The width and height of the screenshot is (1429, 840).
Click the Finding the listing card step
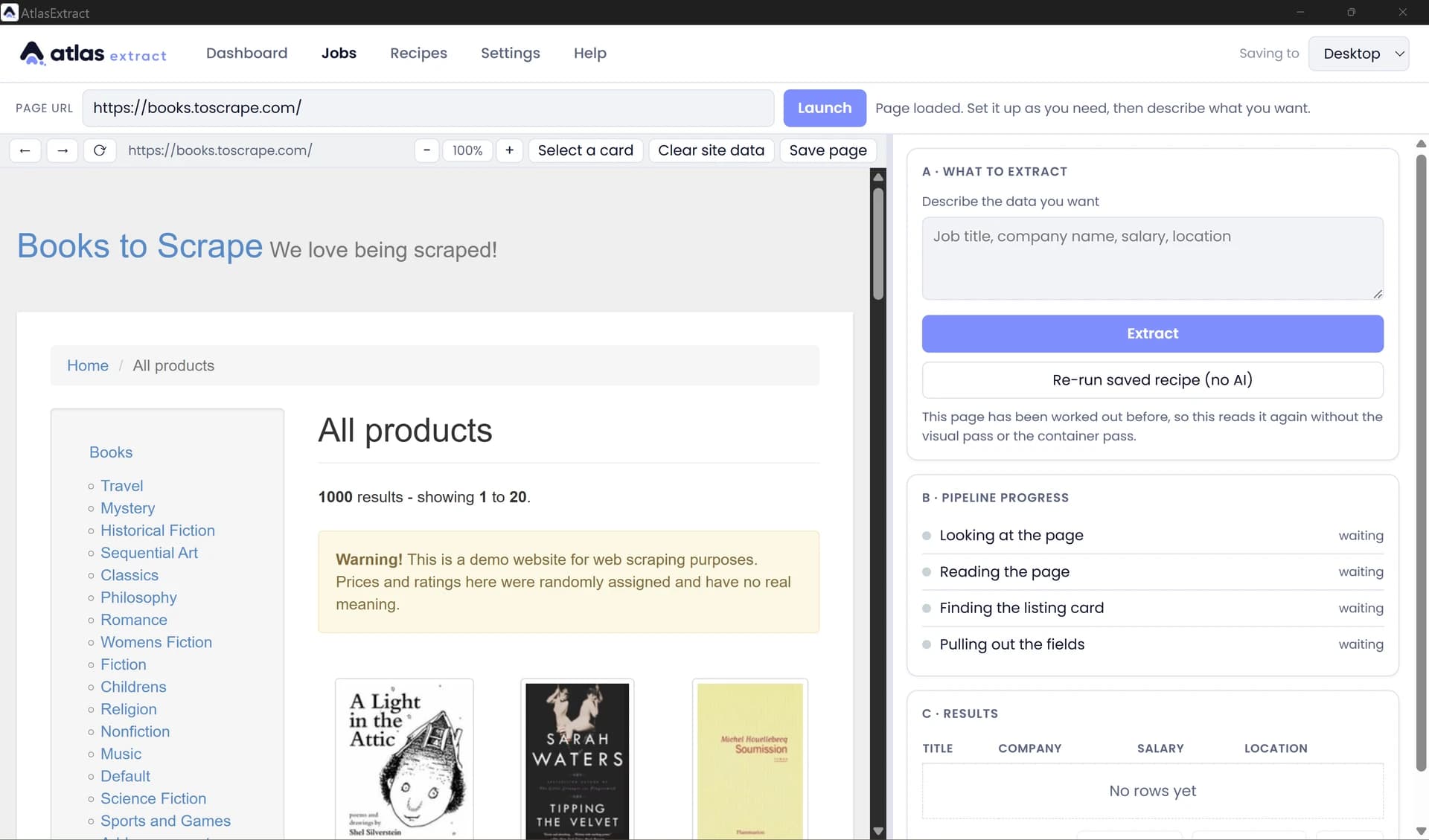click(x=1152, y=609)
